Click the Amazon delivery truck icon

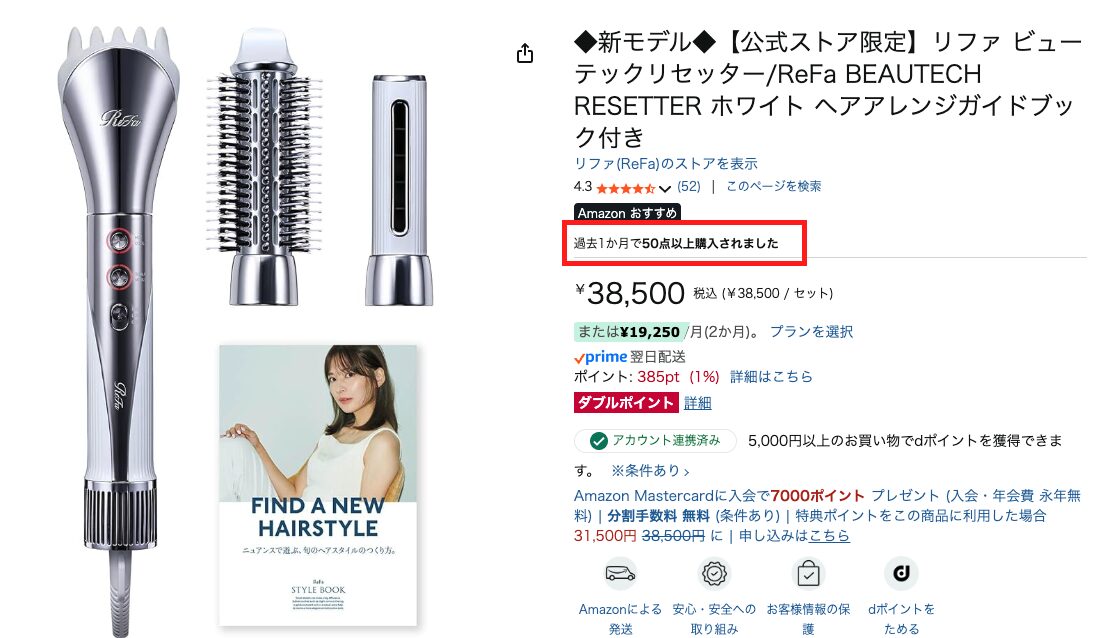(x=620, y=574)
